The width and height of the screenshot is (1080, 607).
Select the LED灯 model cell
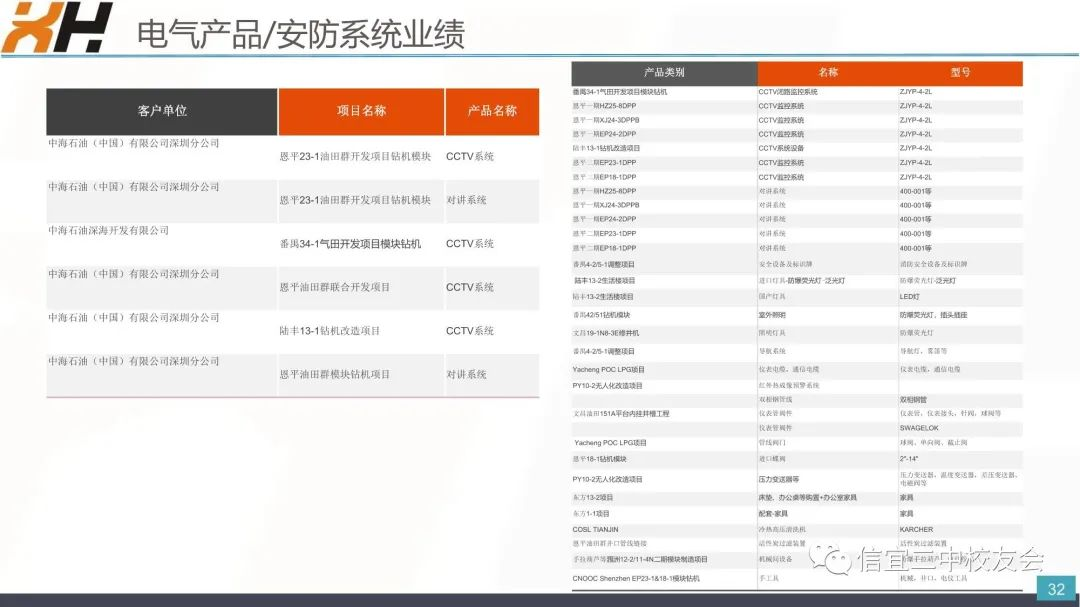[909, 297]
